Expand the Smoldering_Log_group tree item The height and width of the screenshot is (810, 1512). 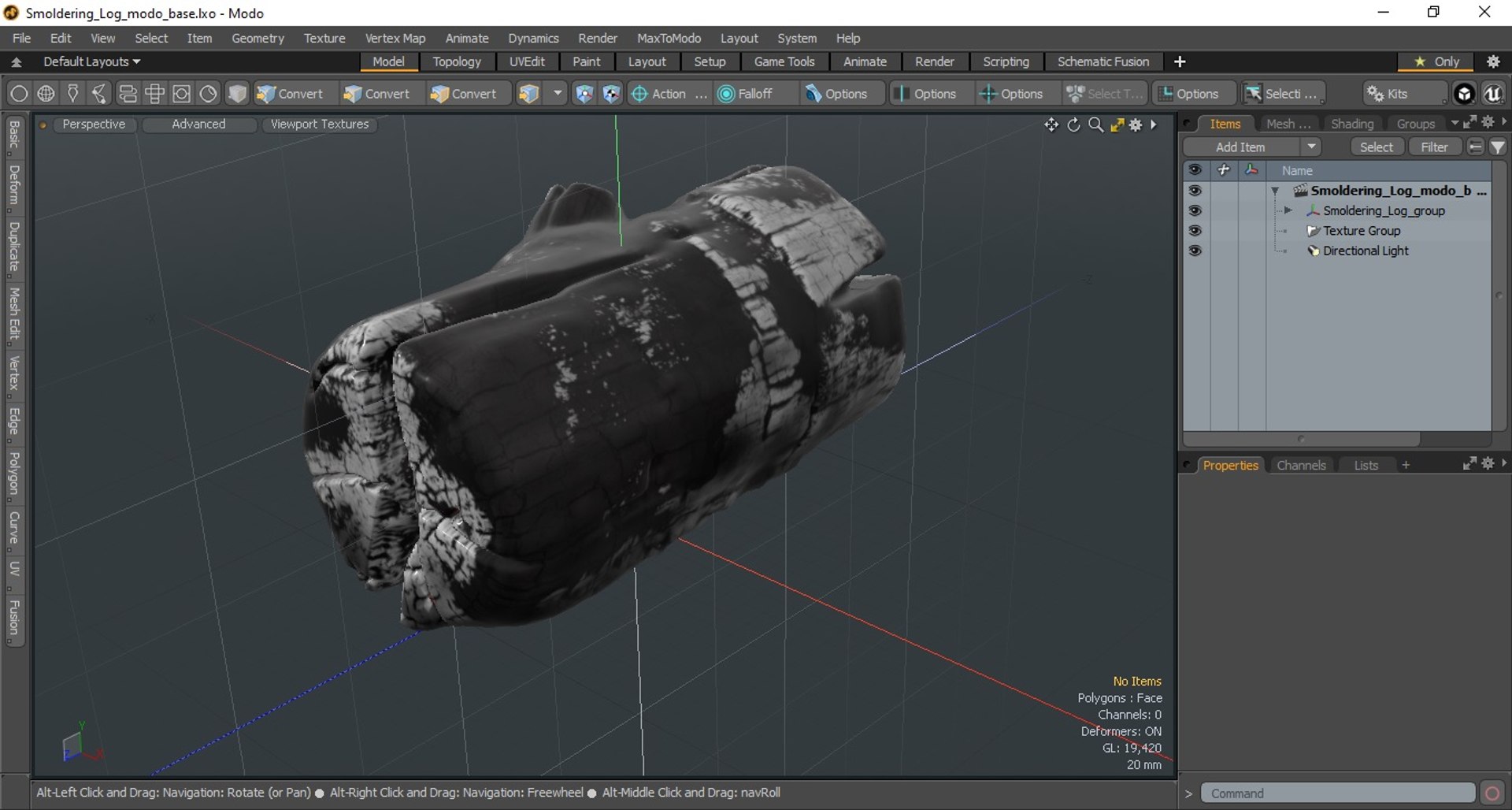coord(1288,210)
